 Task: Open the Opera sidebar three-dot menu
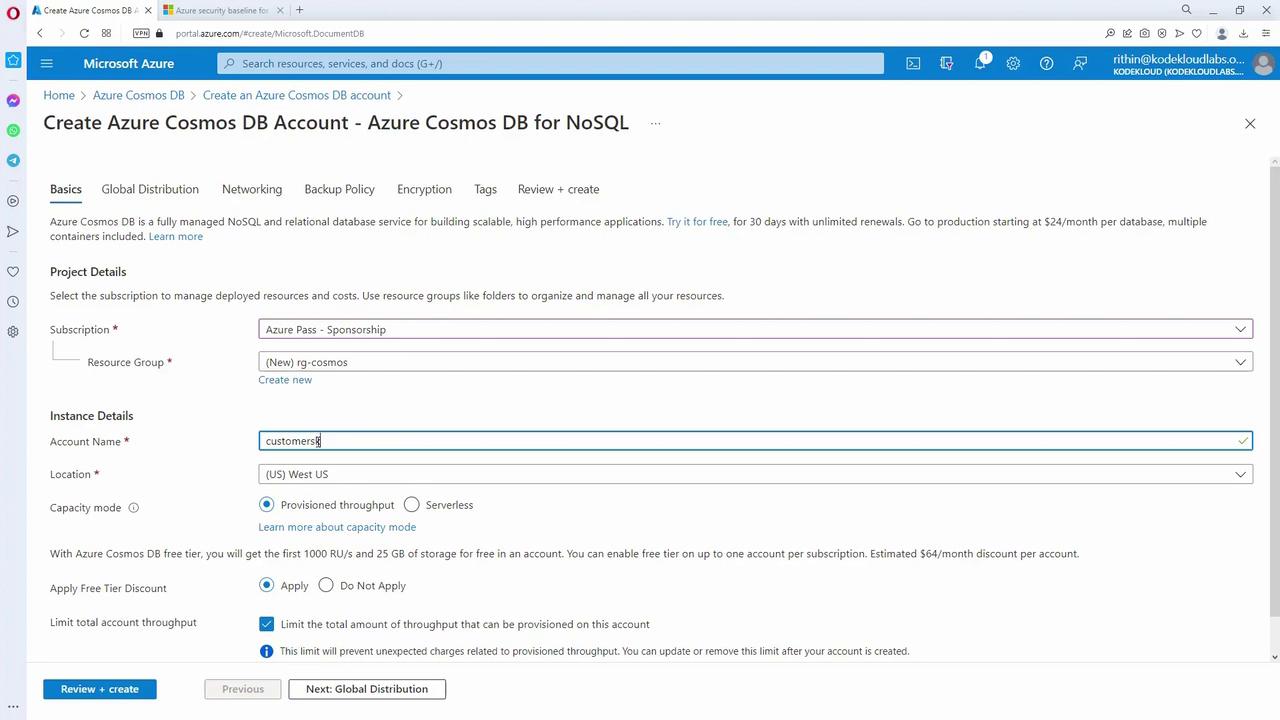[x=13, y=706]
